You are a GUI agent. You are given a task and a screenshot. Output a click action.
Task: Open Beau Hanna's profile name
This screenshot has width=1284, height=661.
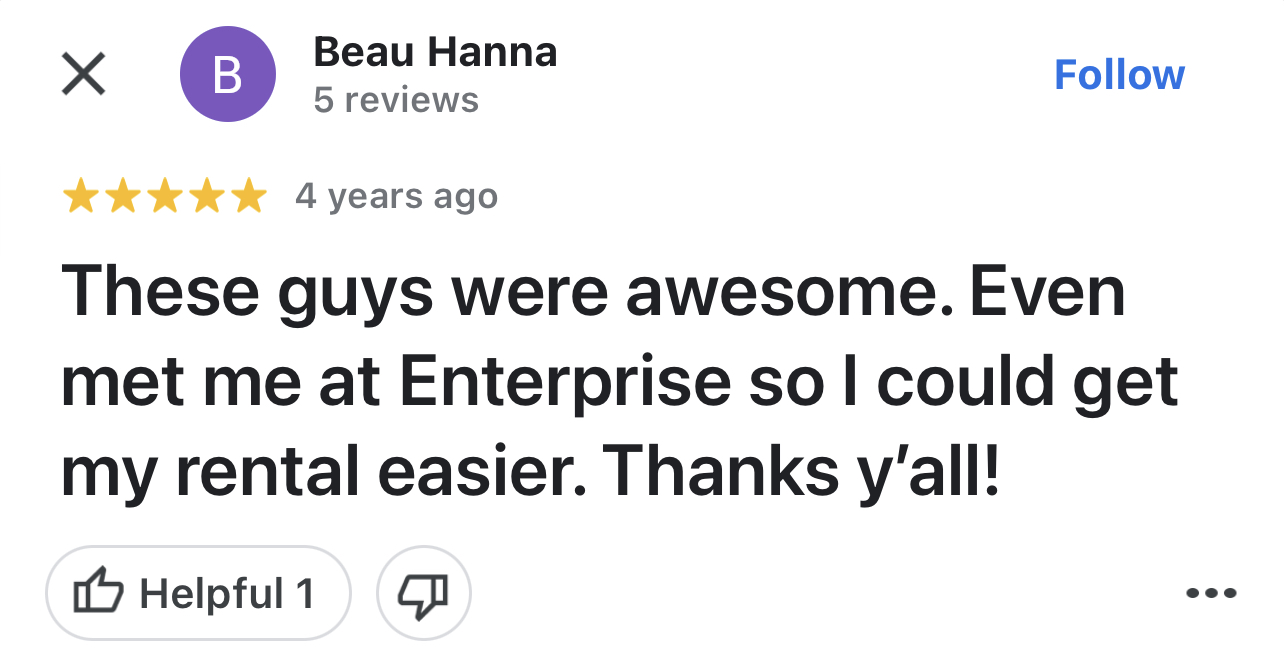pos(435,51)
